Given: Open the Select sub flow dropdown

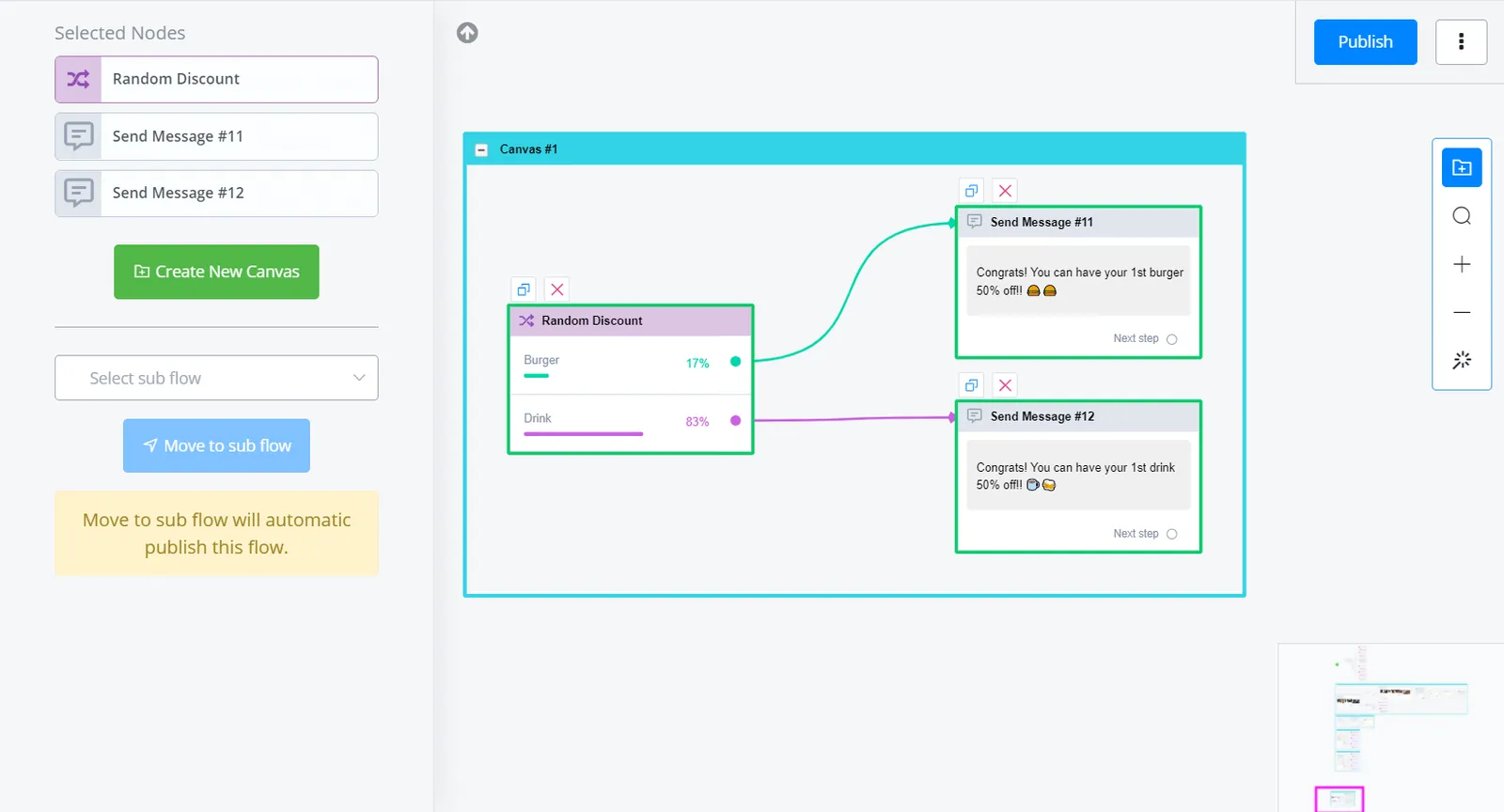Looking at the screenshot, I should coord(216,378).
